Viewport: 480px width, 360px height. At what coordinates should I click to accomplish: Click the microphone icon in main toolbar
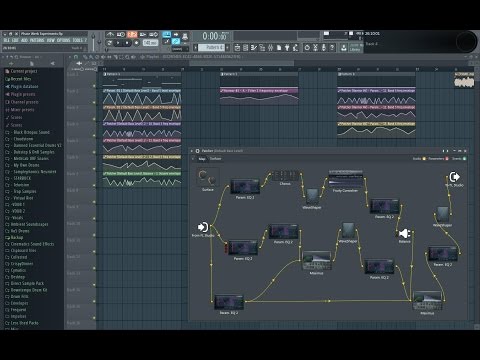click(323, 48)
